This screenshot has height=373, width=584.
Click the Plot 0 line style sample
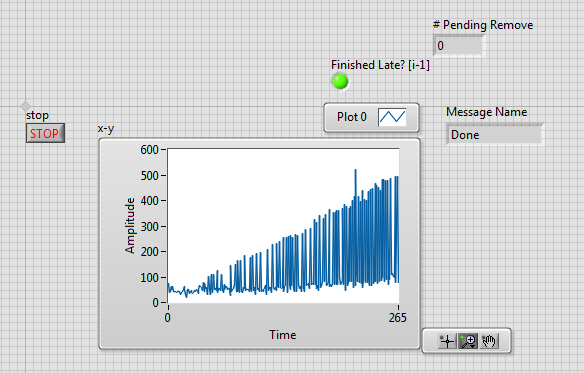coord(392,117)
